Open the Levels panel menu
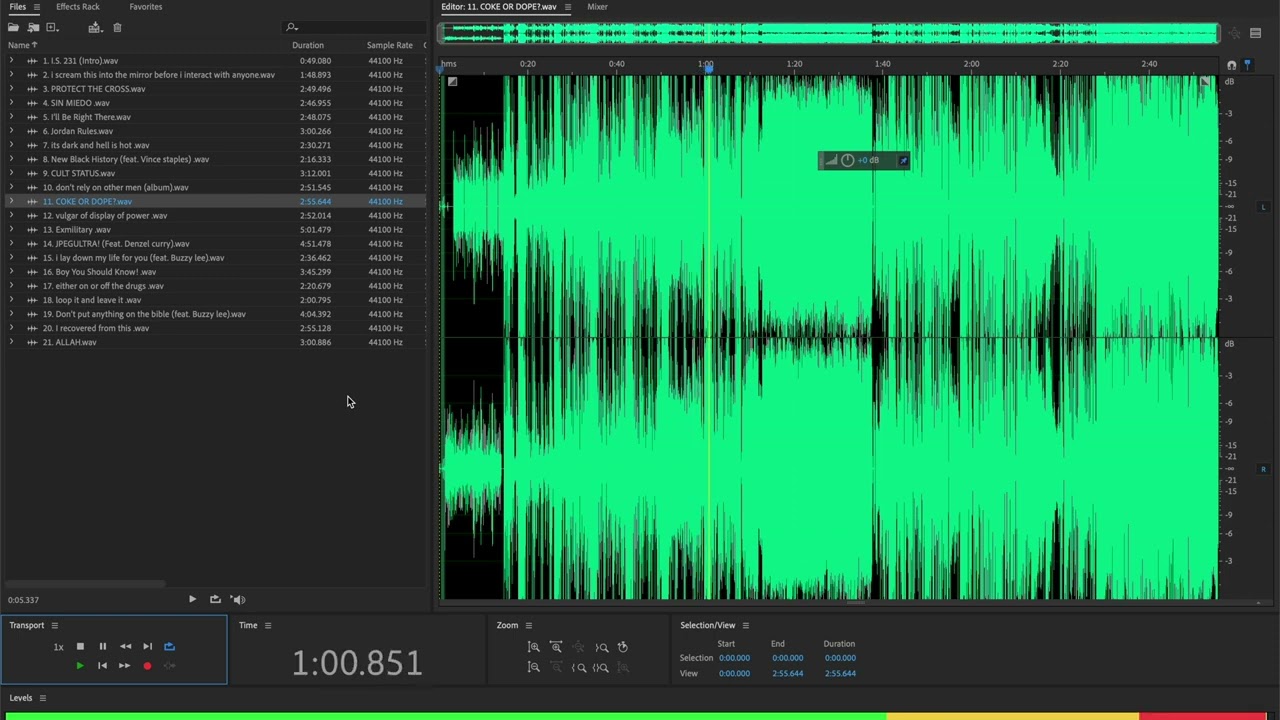The height and width of the screenshot is (720, 1280). point(42,698)
